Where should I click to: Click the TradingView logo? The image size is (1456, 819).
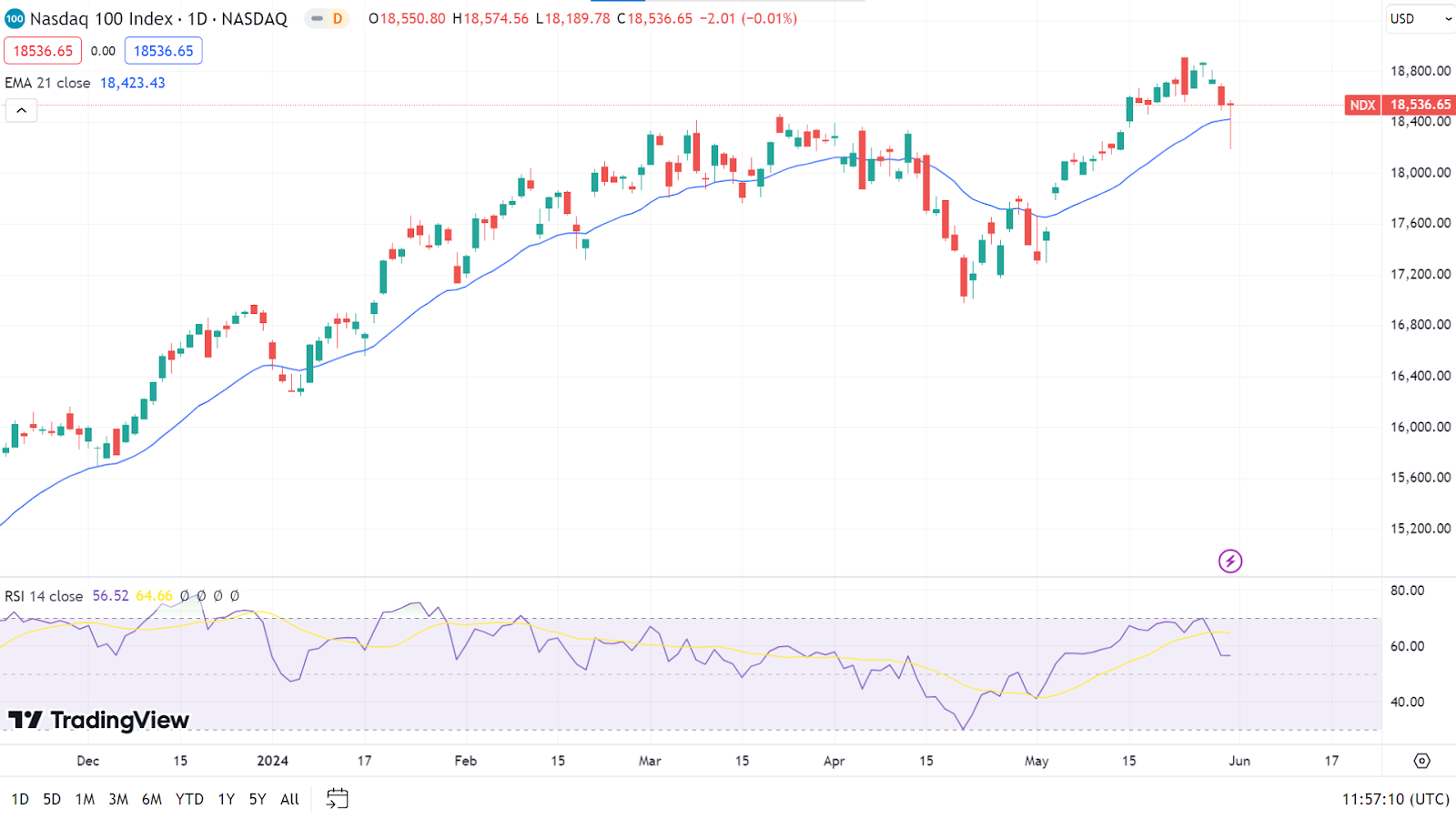pos(99,720)
